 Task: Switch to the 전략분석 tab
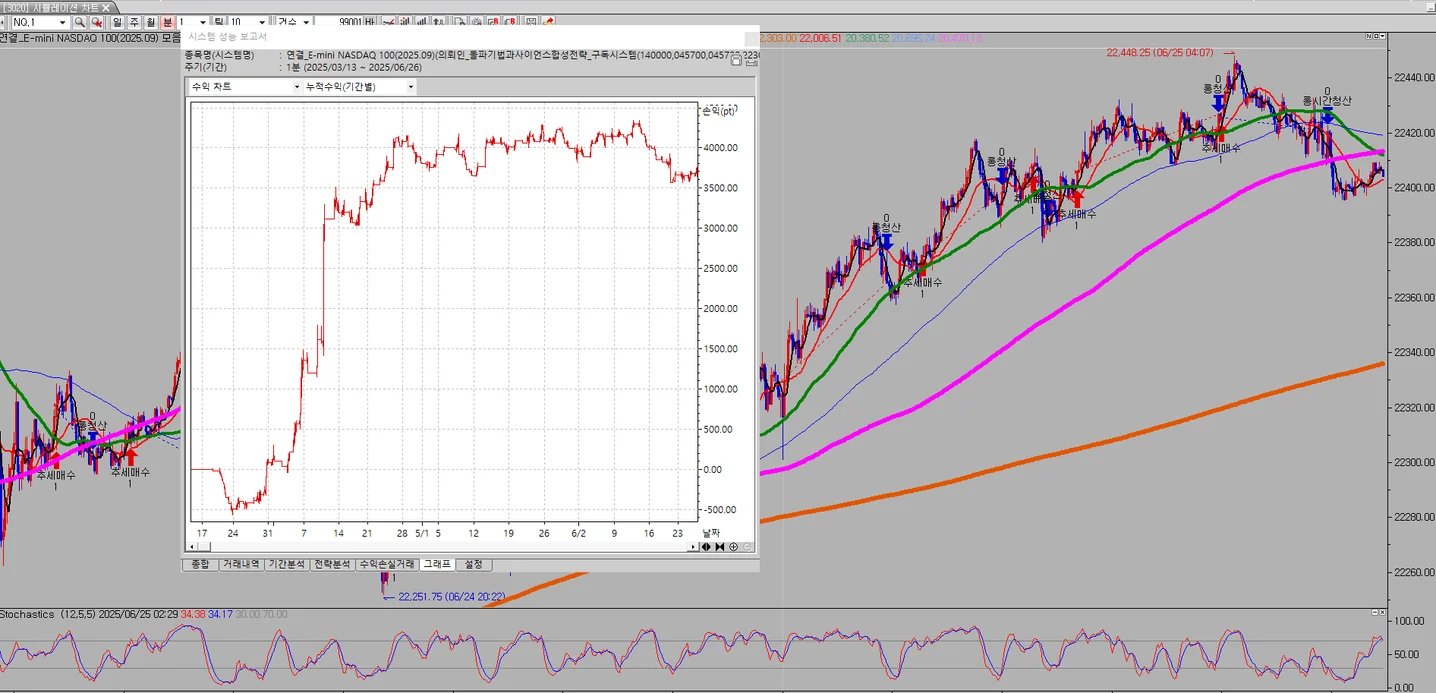[332, 564]
